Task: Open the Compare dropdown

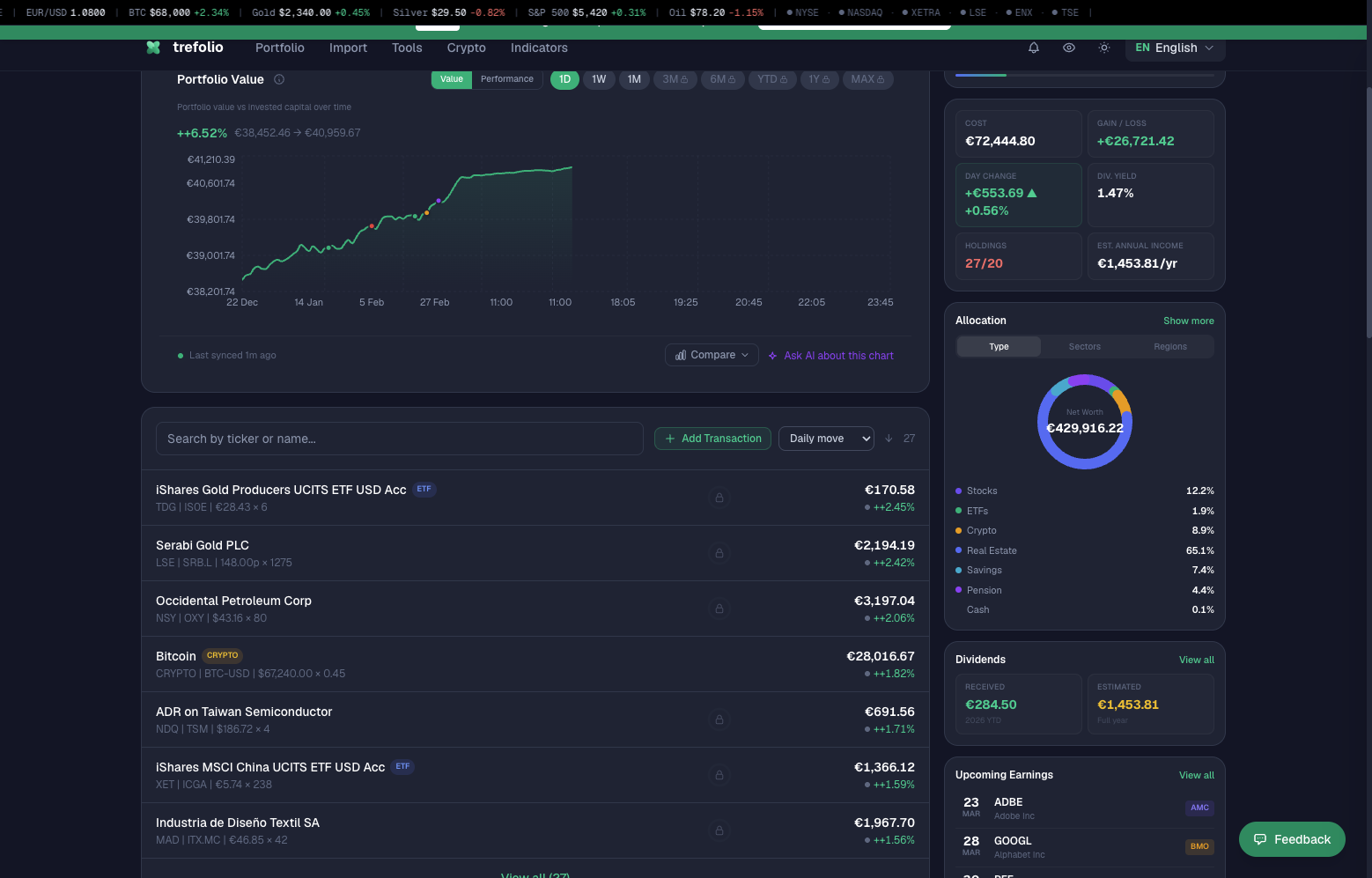Action: [712, 355]
